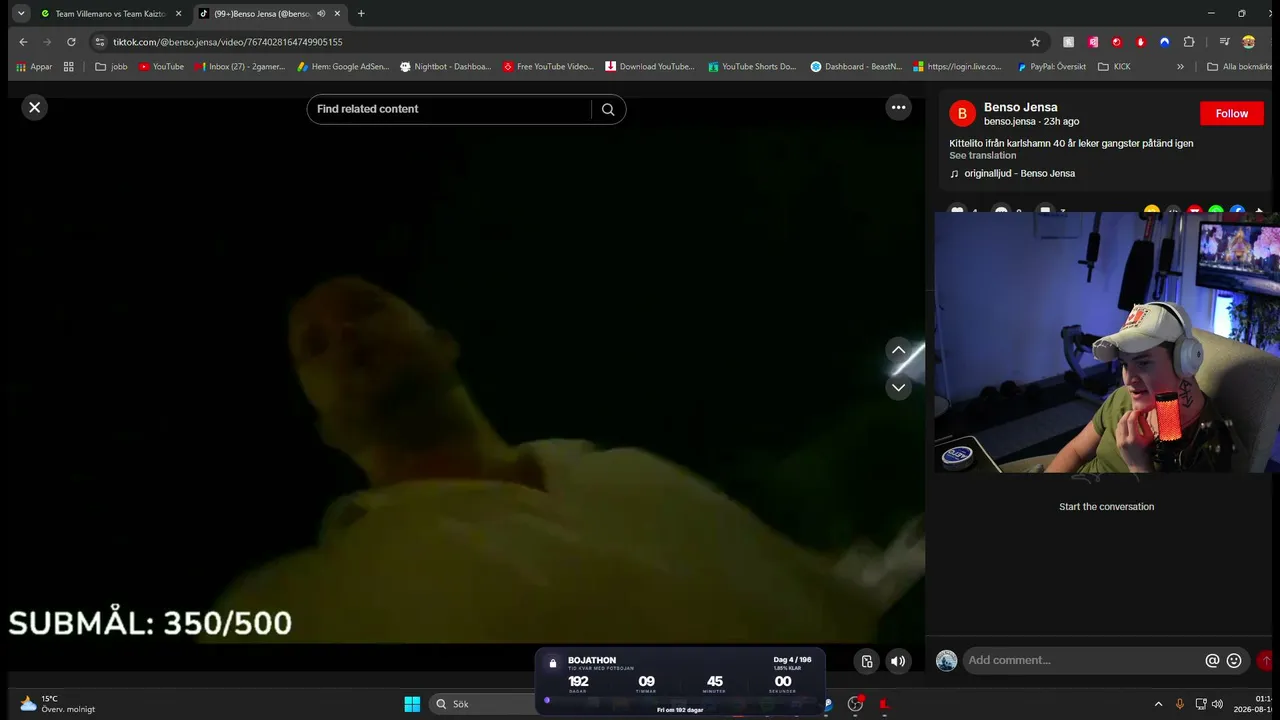Go back with the browser back arrow
Screen dimensions: 1280x720
(x=23, y=42)
